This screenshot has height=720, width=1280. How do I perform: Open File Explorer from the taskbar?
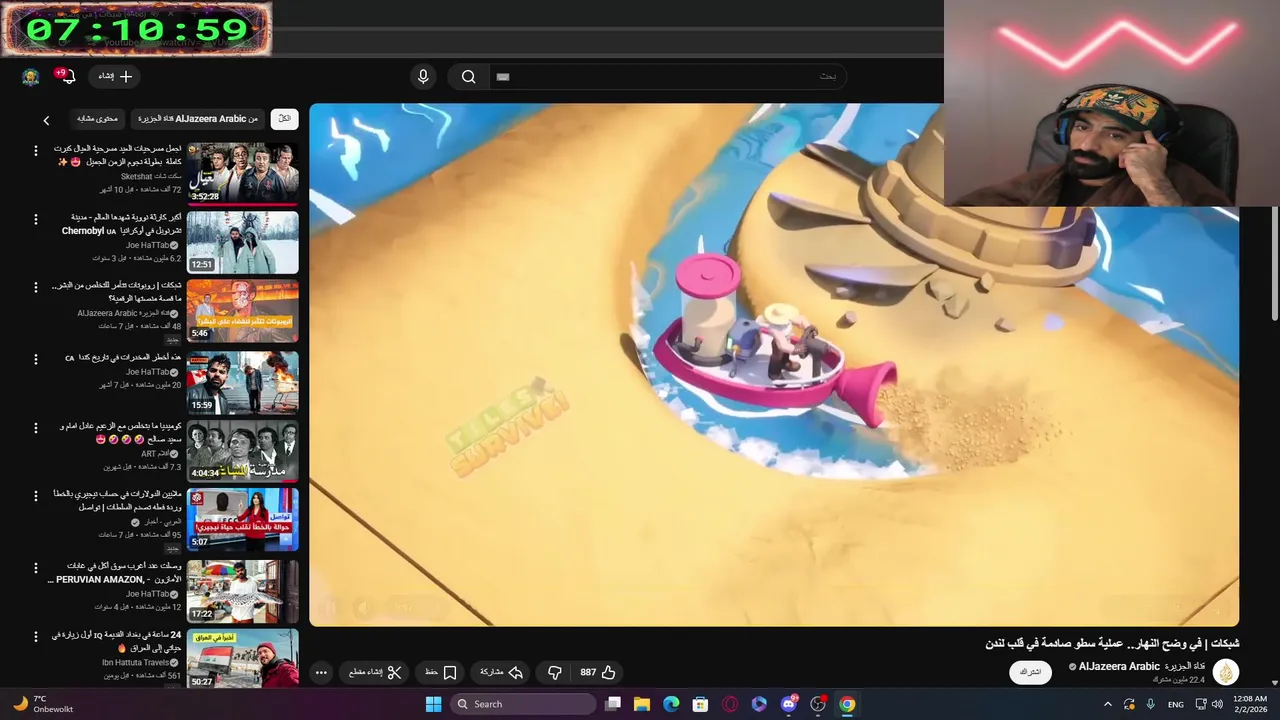[x=642, y=704]
